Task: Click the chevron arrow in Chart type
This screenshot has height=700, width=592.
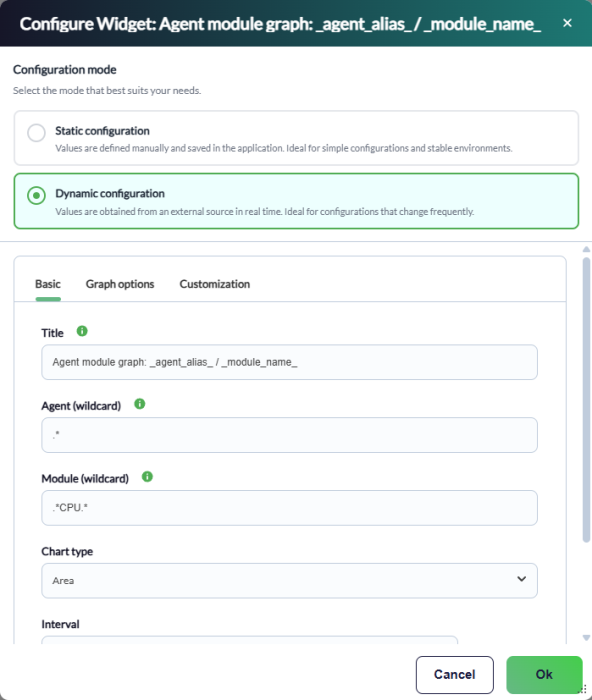Action: pos(521,579)
